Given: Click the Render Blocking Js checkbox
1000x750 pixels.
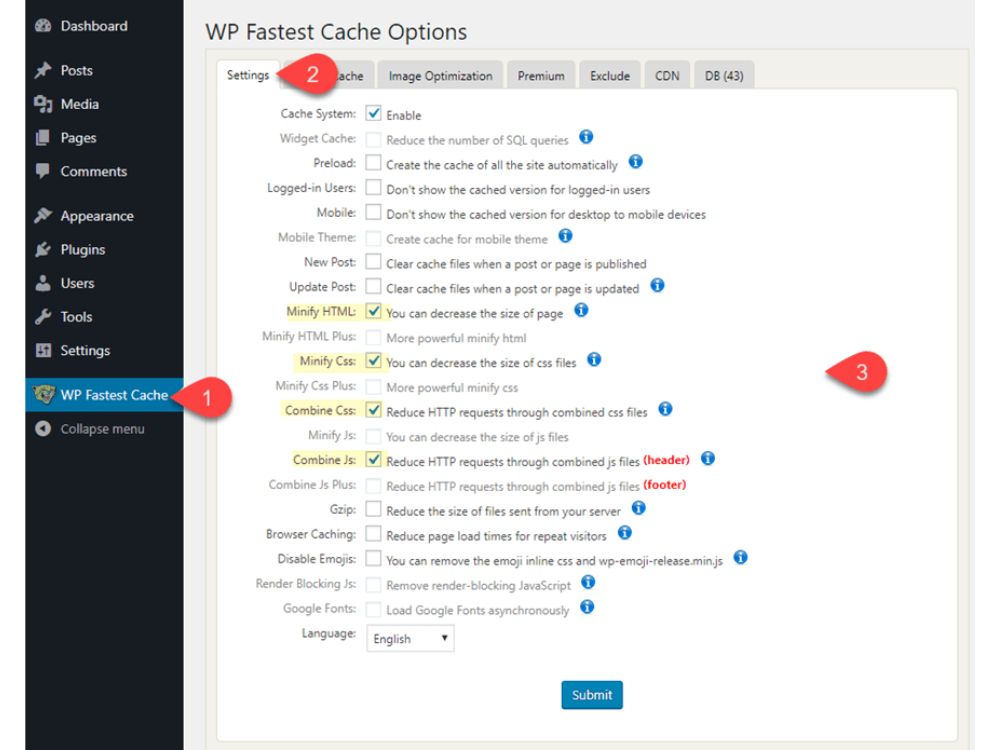Looking at the screenshot, I should (374, 584).
